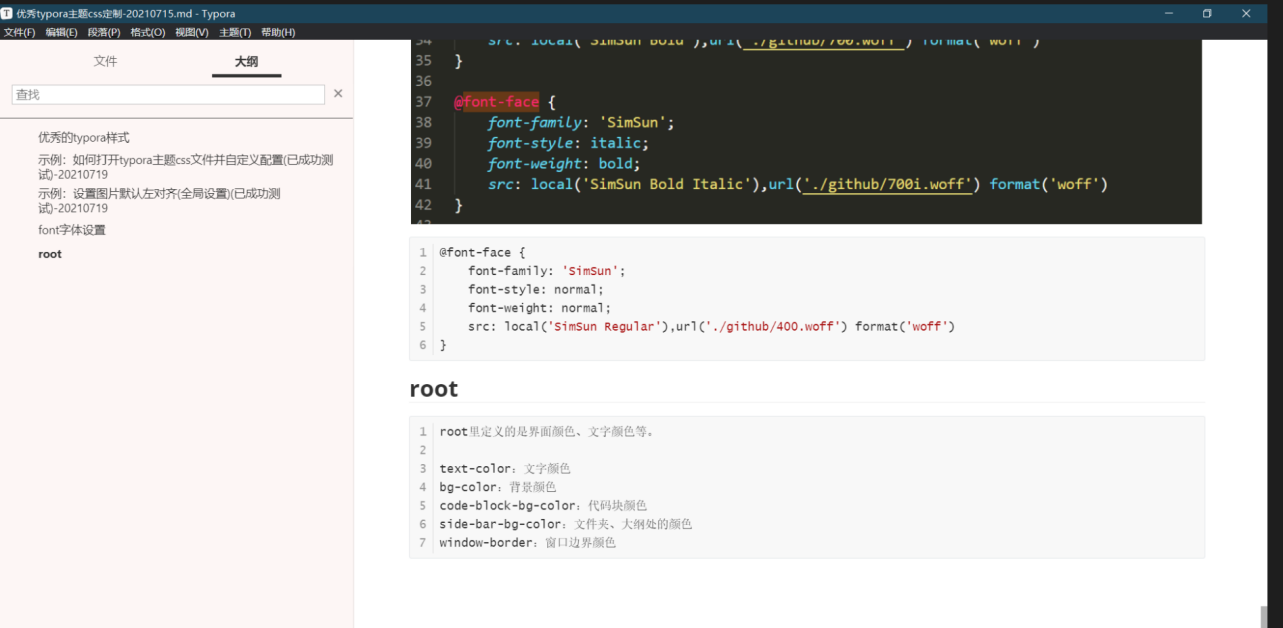Open the 主题(T) menu

235,33
